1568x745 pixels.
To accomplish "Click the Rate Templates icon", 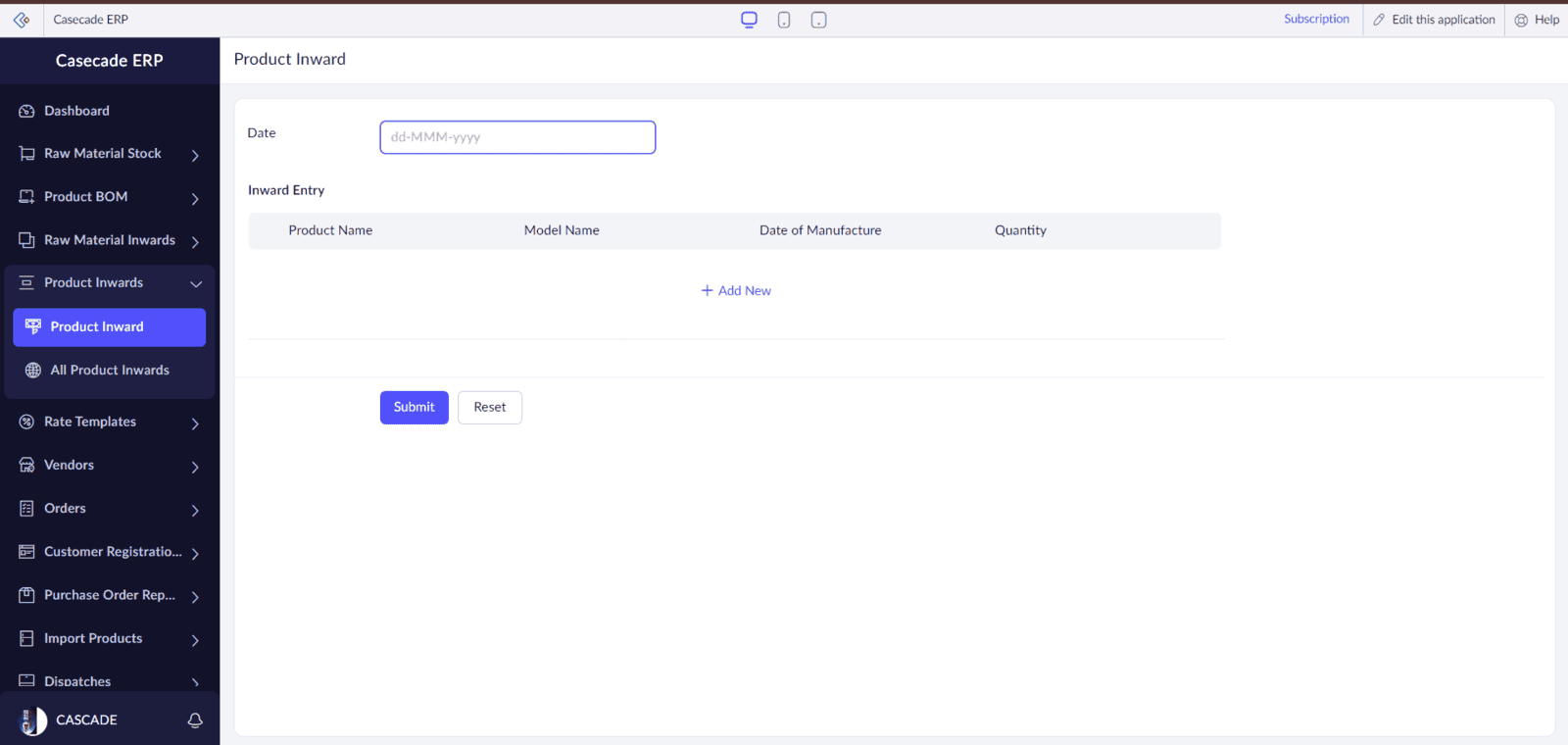I will (x=26, y=422).
